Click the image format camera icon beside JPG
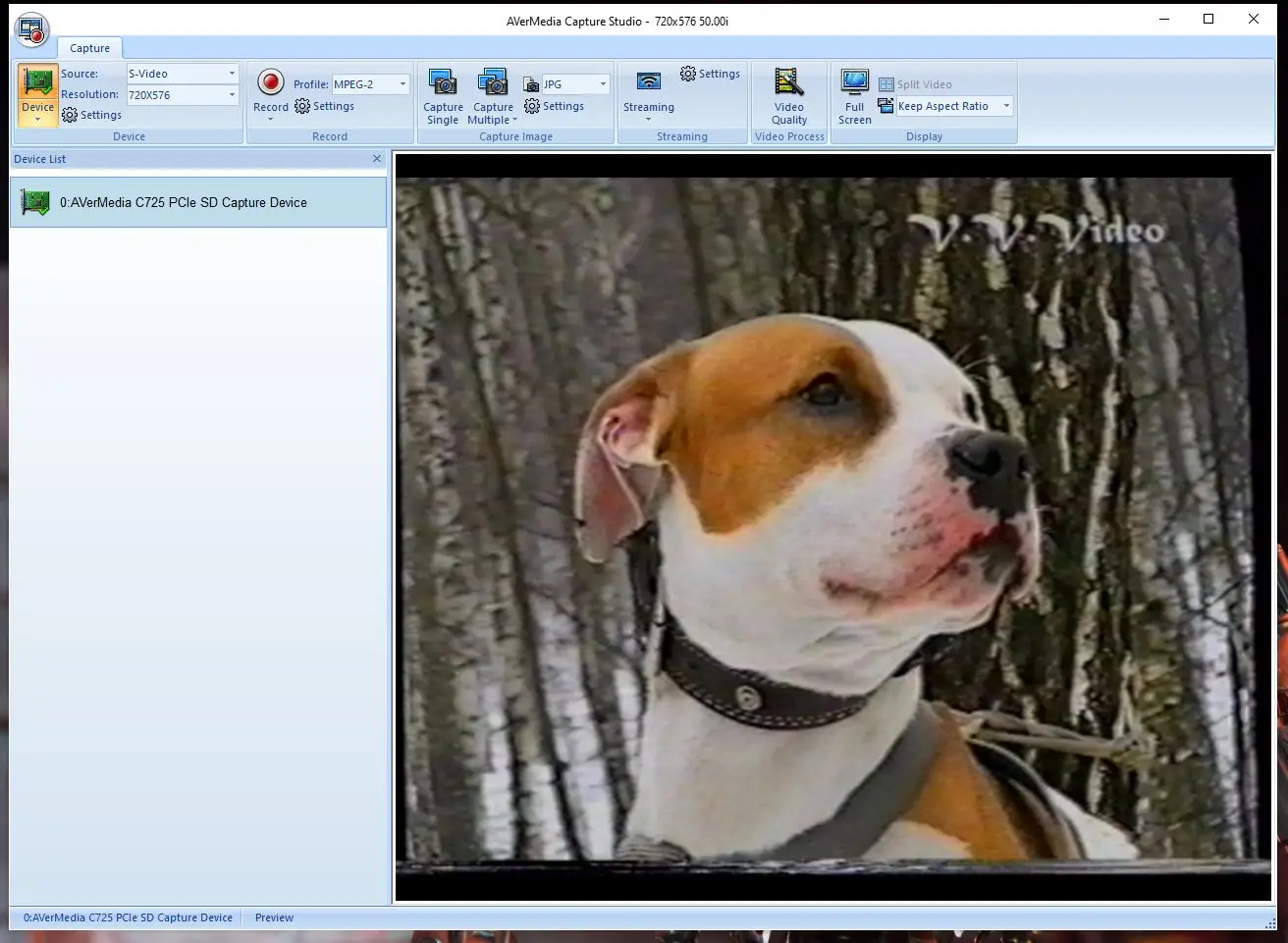This screenshot has height=943, width=1288. [x=531, y=84]
